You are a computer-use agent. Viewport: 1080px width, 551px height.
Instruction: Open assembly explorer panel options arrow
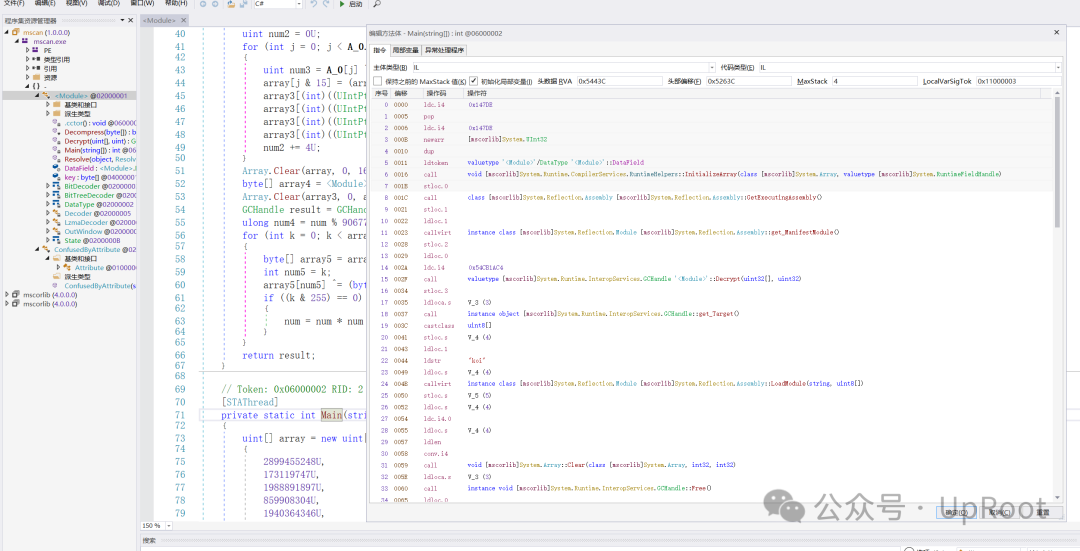tap(122, 20)
